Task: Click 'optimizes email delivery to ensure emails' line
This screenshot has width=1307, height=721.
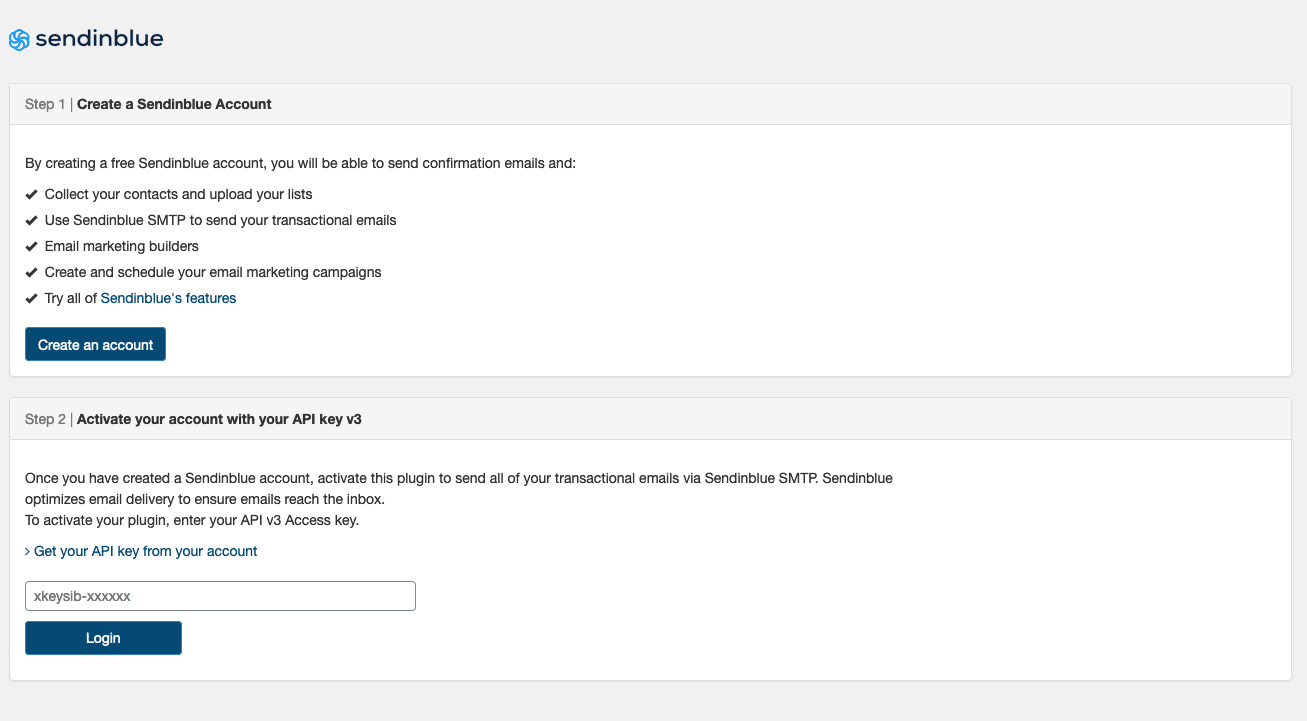Action: (x=205, y=499)
